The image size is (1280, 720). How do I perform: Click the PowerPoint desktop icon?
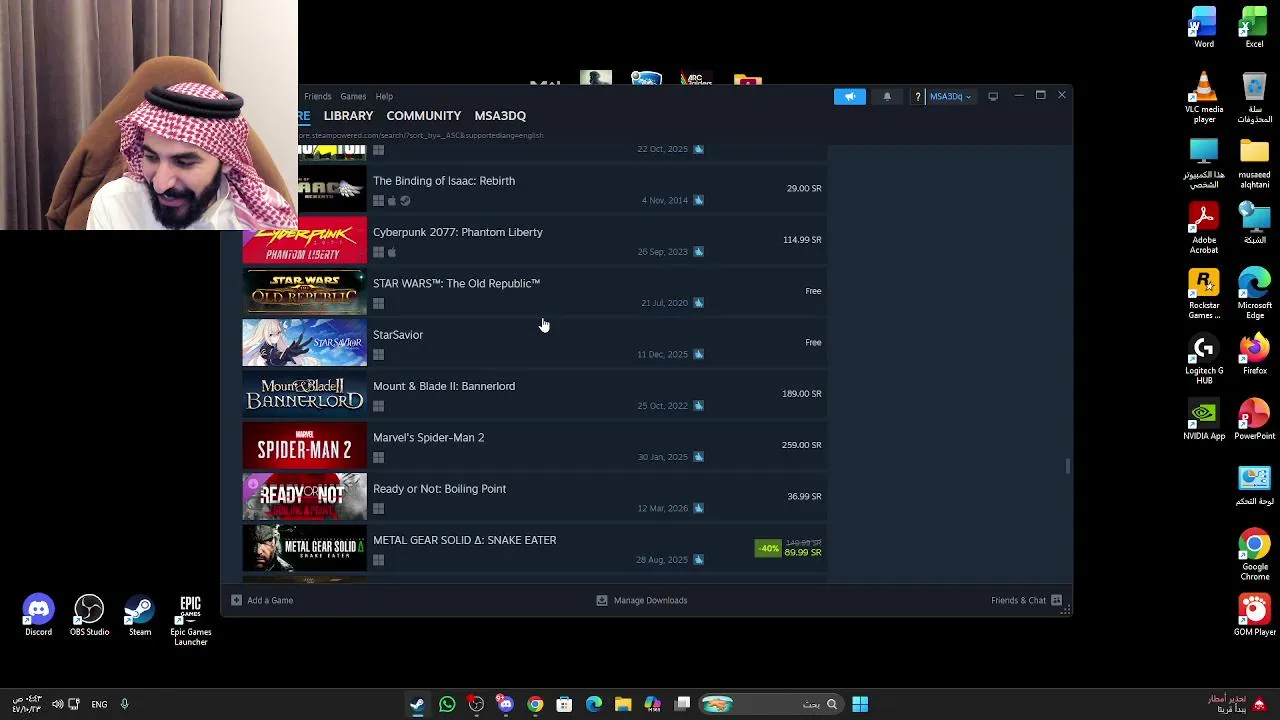1254,420
